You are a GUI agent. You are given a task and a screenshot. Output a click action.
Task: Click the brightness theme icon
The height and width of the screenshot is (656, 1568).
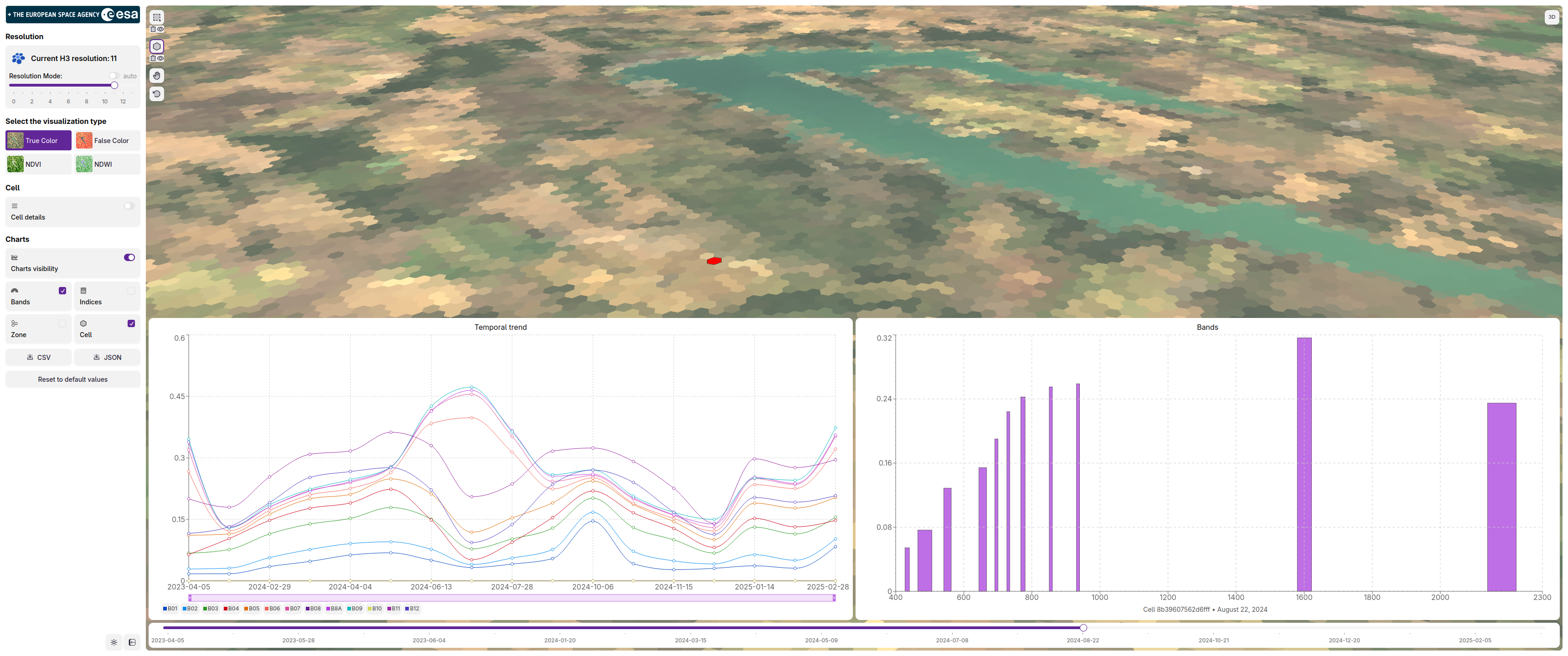(x=114, y=642)
